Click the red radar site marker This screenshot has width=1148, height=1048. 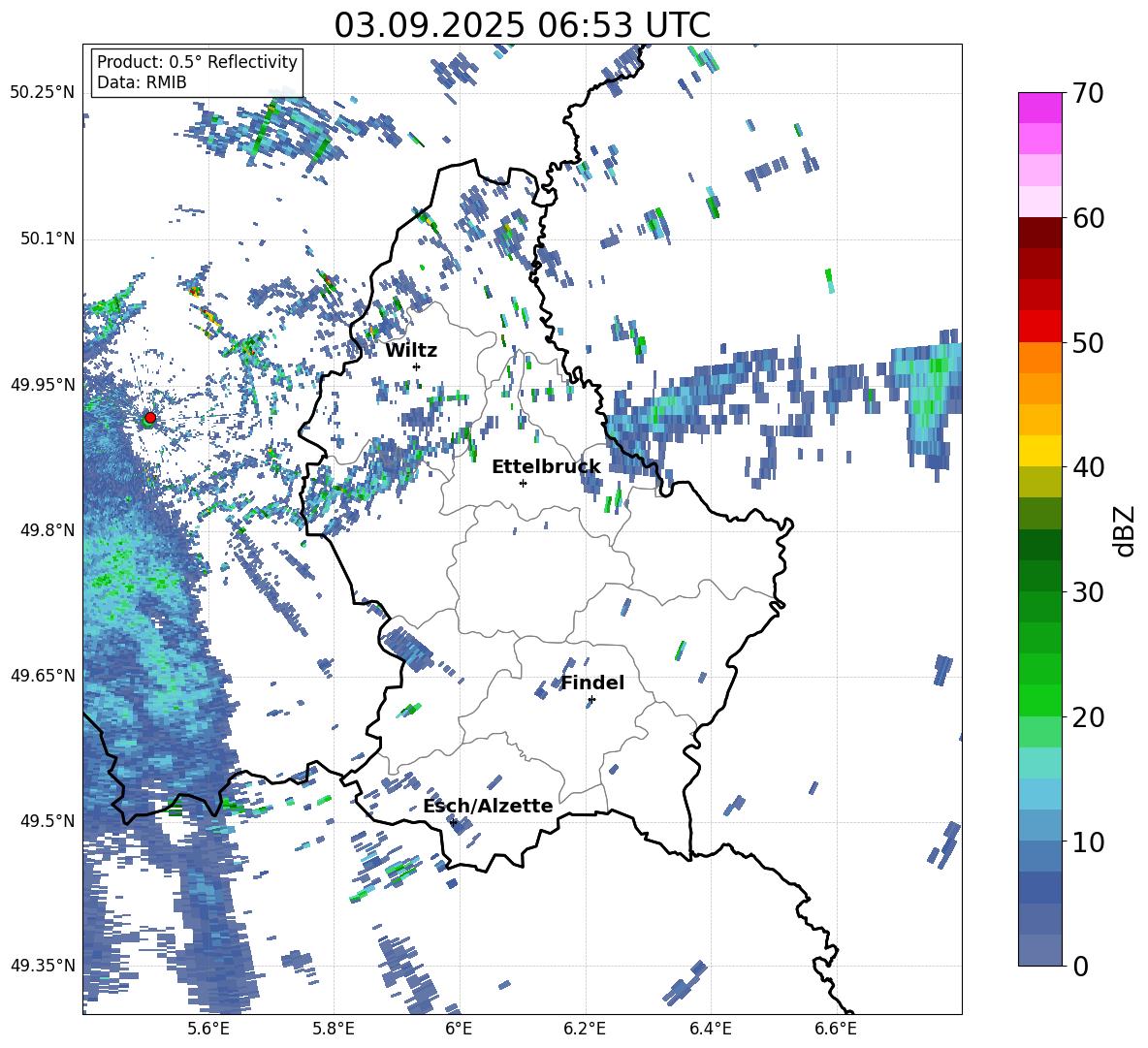pyautogui.click(x=150, y=417)
